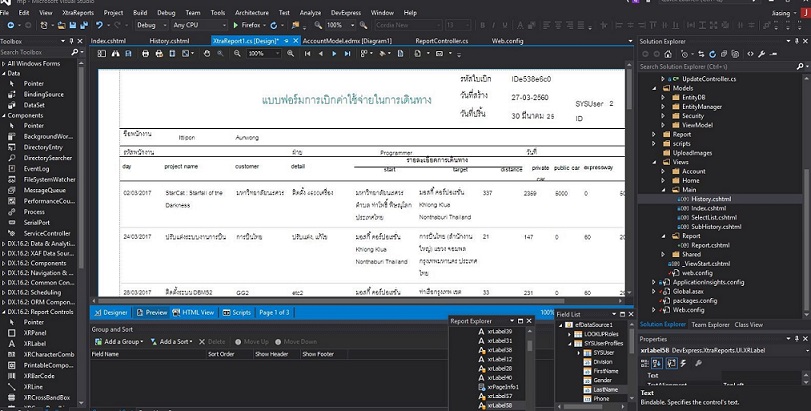Click the print icon in preview toolbar
This screenshot has width=811, height=411.
147,53
